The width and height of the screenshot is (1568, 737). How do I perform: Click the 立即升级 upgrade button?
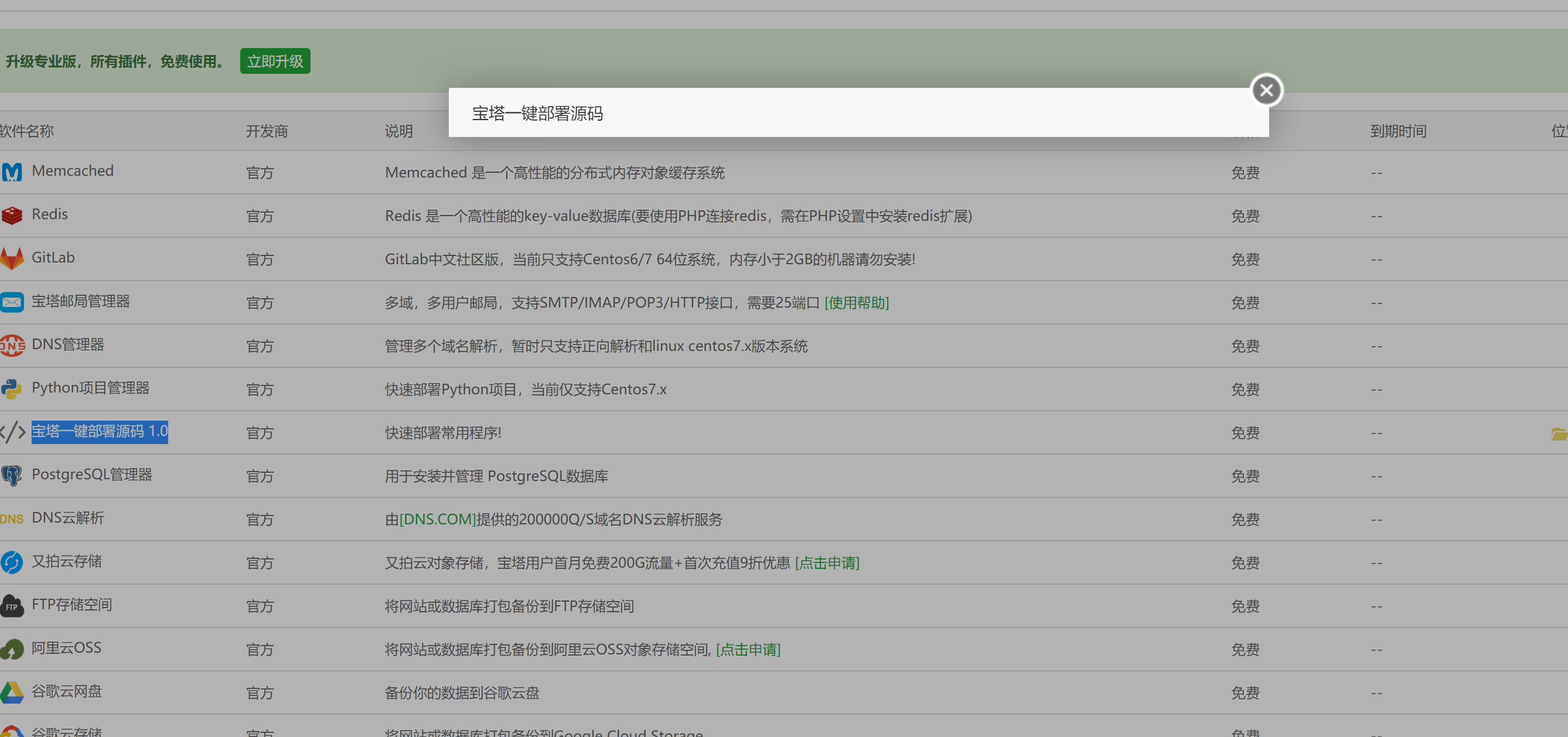(275, 61)
